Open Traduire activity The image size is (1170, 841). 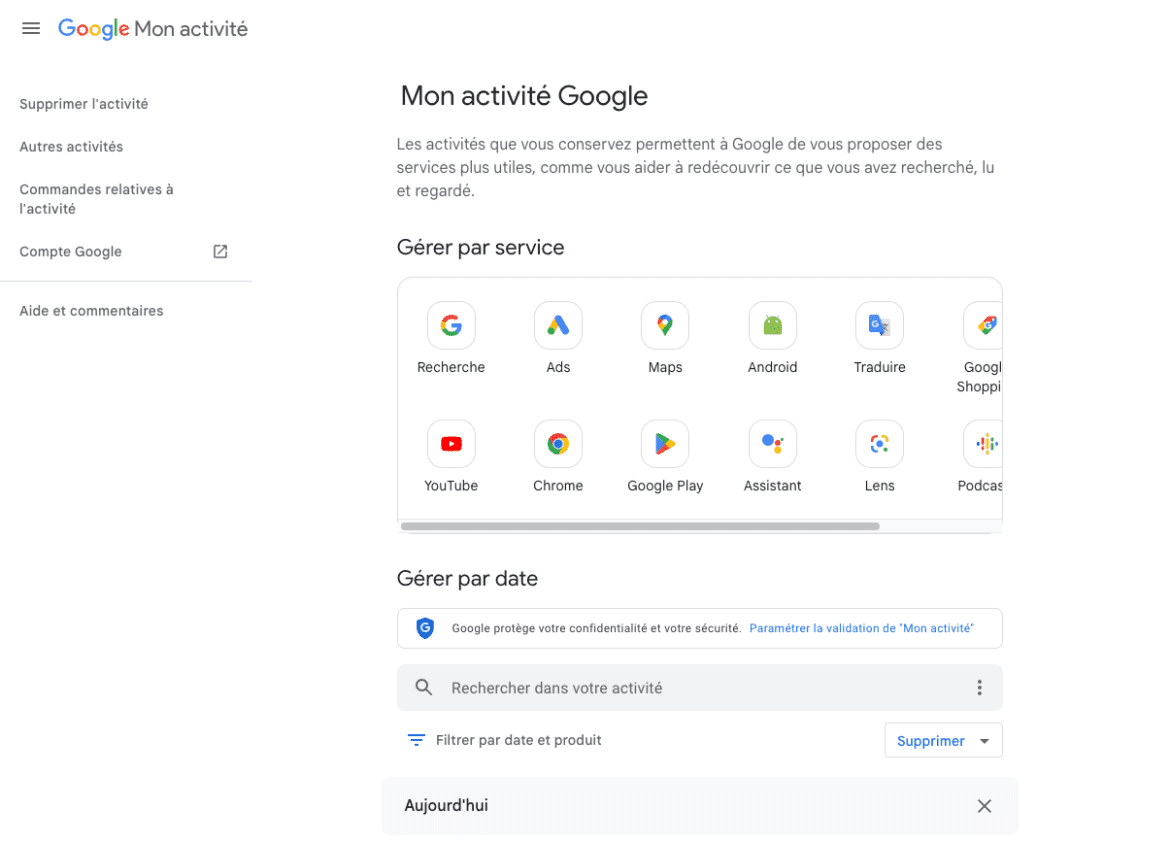879,325
